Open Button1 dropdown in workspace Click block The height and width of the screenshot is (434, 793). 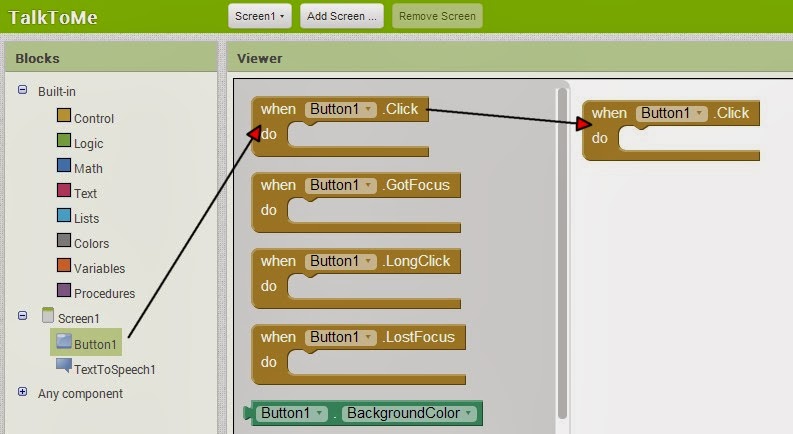point(672,113)
